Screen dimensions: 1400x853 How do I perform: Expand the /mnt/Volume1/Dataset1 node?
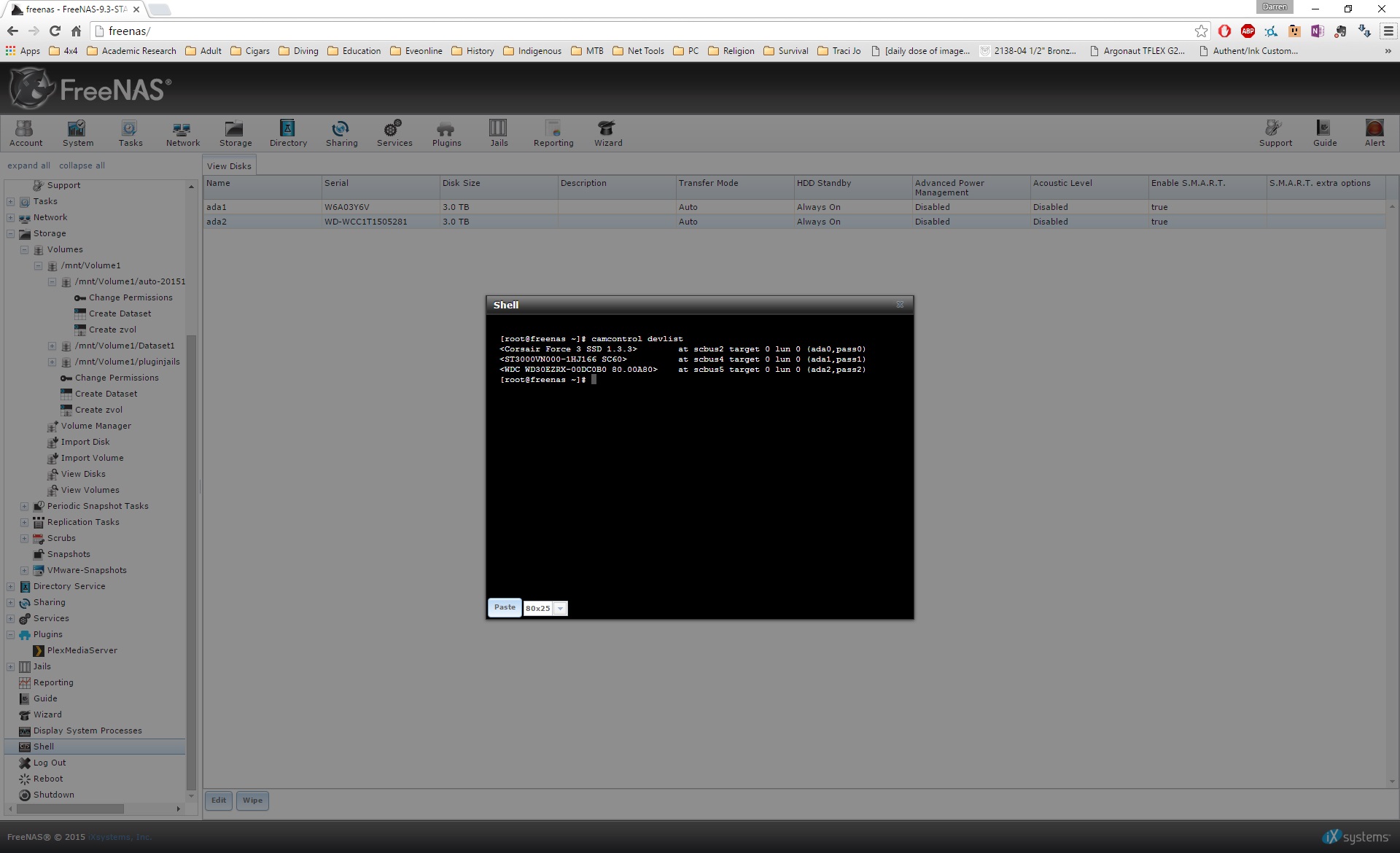(x=52, y=346)
